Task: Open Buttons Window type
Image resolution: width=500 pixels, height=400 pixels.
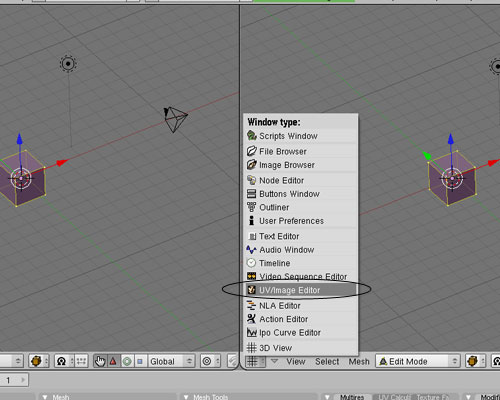Action: point(301,194)
